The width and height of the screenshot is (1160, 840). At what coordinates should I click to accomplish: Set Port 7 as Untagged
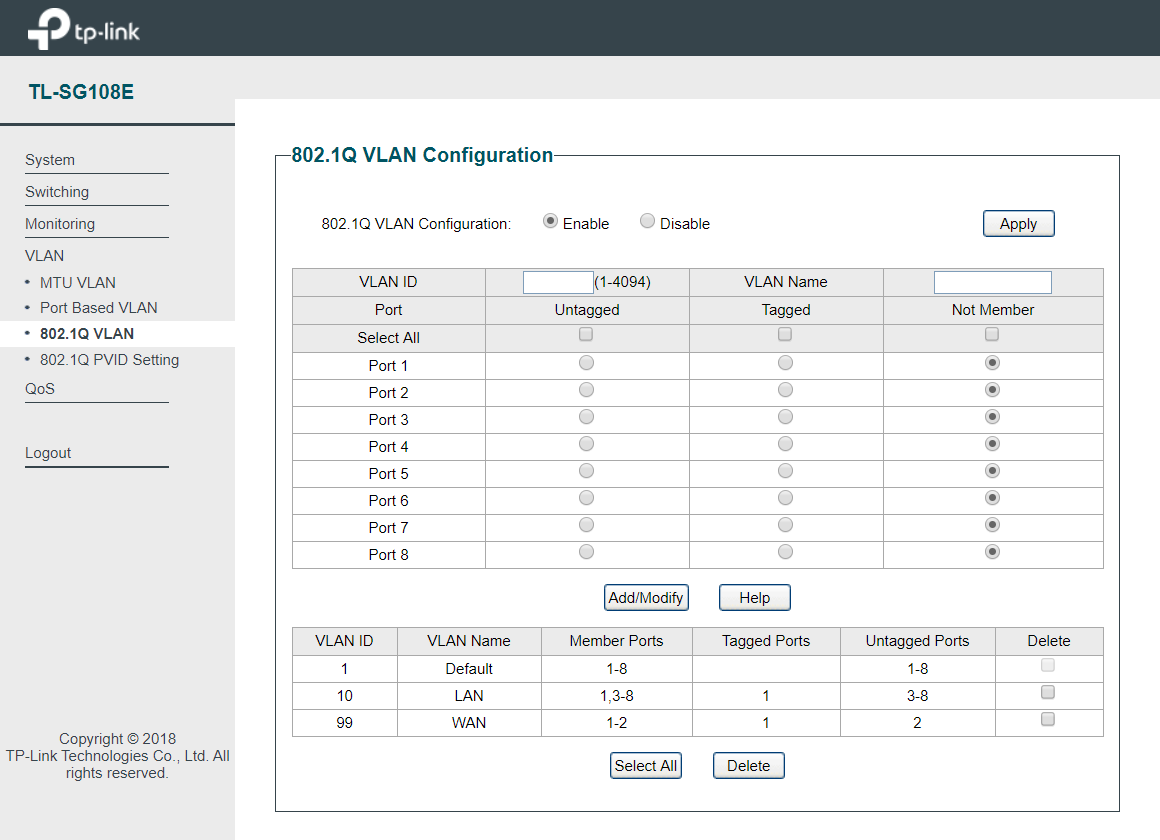point(586,525)
